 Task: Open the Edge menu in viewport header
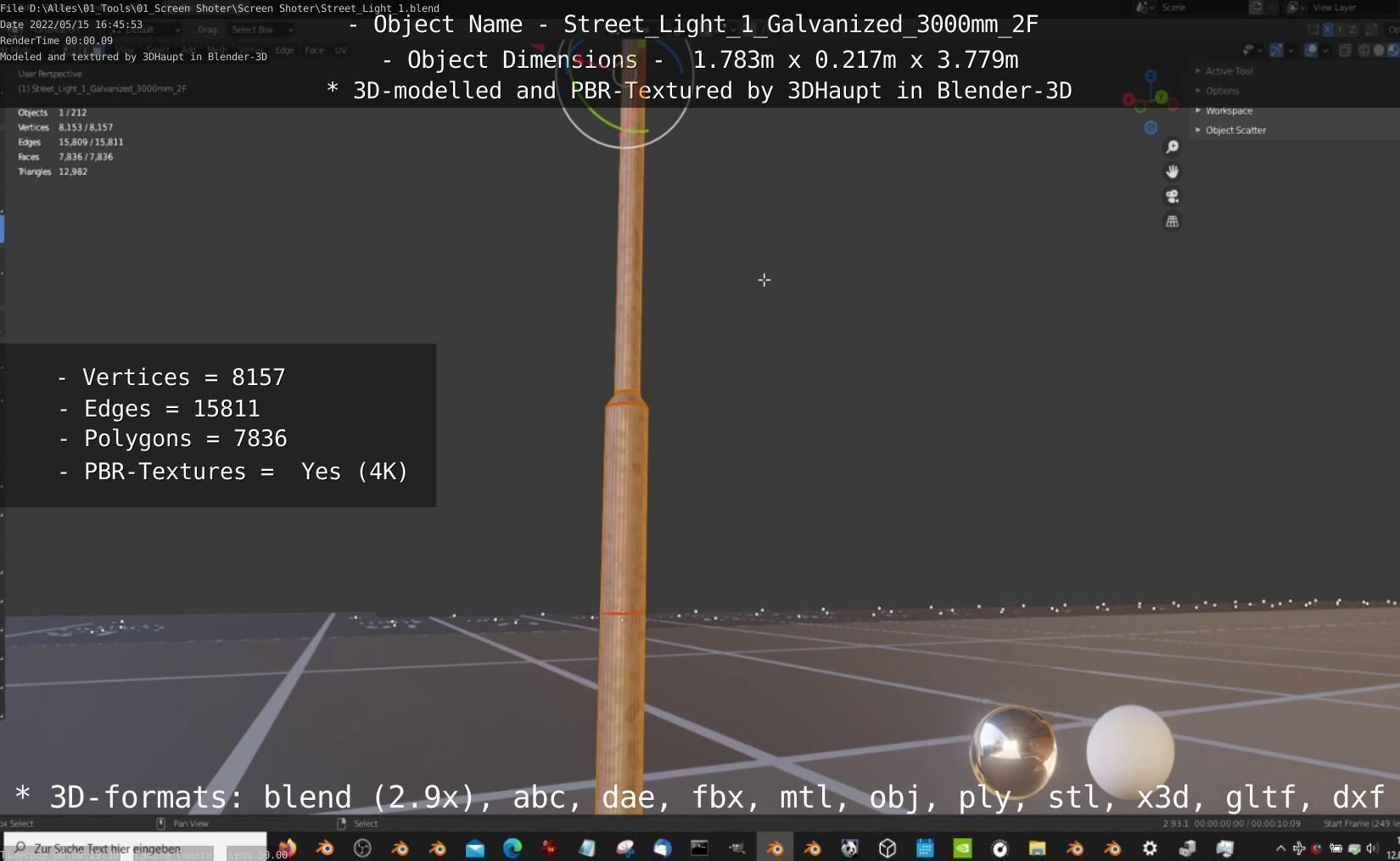[x=284, y=50]
